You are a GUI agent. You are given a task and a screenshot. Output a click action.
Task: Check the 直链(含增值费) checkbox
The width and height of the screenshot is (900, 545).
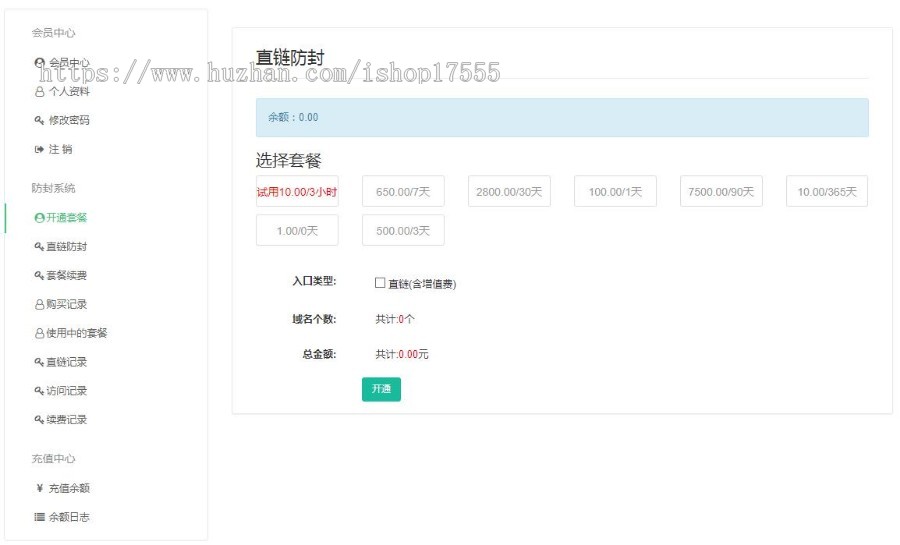[x=380, y=283]
